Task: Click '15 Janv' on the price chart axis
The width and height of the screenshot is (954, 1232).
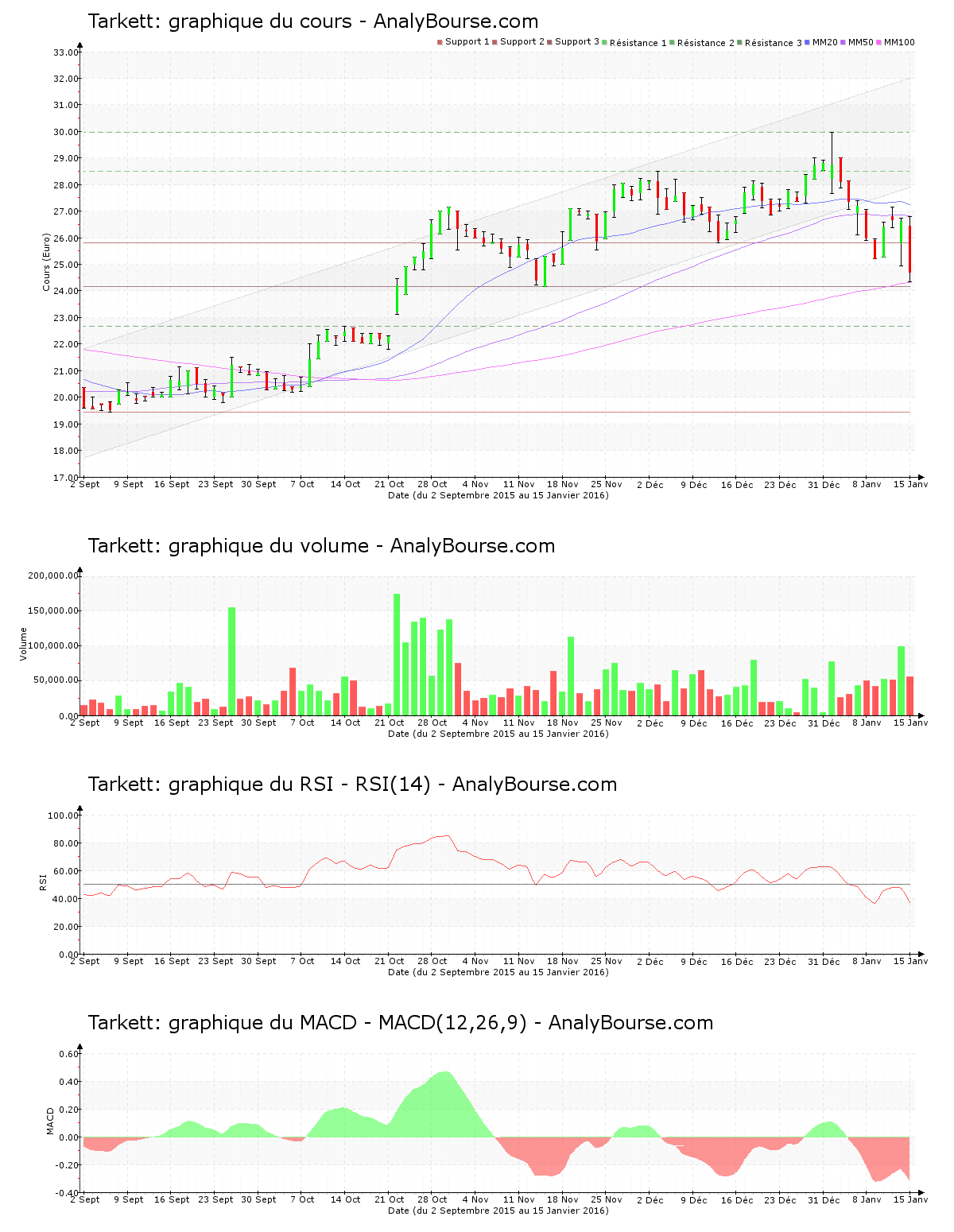Action: (x=911, y=484)
